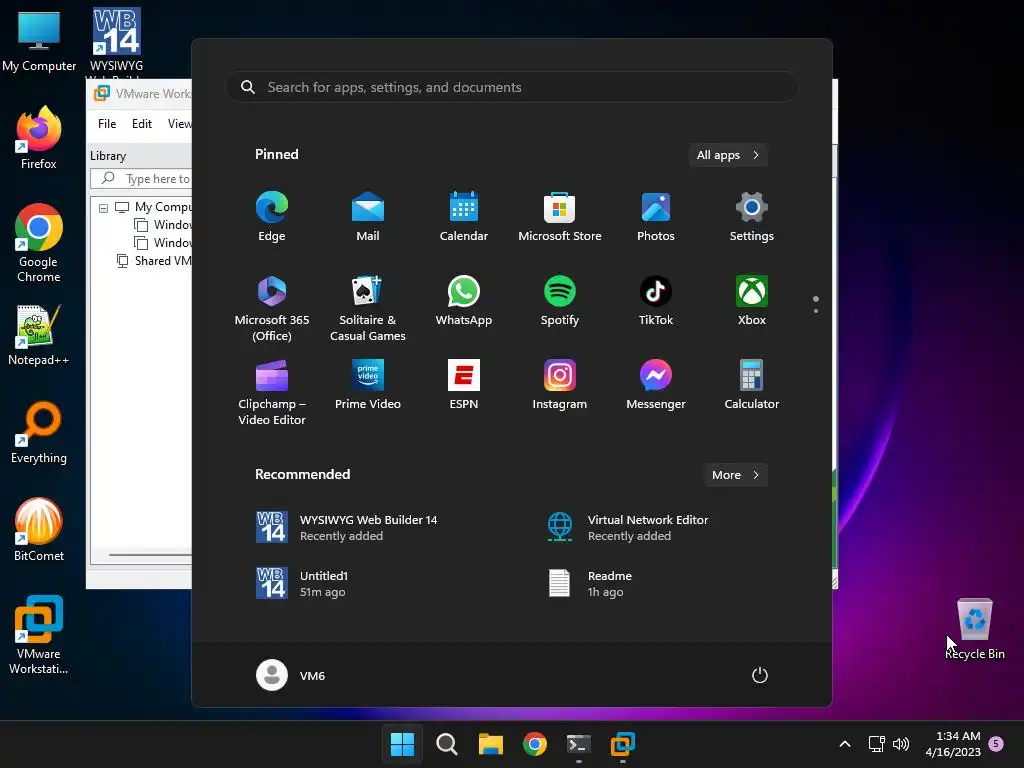Select Everything desktop shortcut

click(x=39, y=433)
